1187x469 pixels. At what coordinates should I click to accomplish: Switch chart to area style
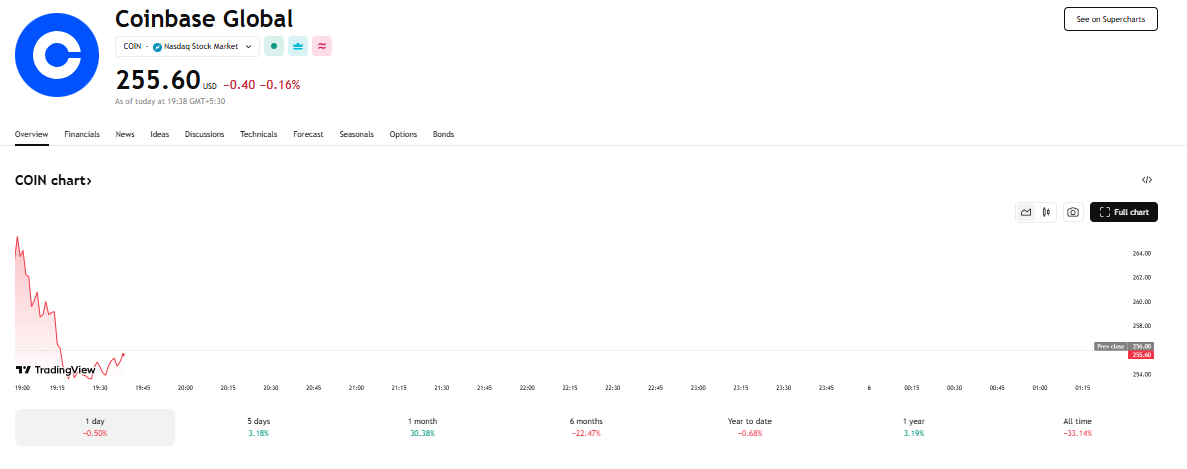[x=1026, y=212]
